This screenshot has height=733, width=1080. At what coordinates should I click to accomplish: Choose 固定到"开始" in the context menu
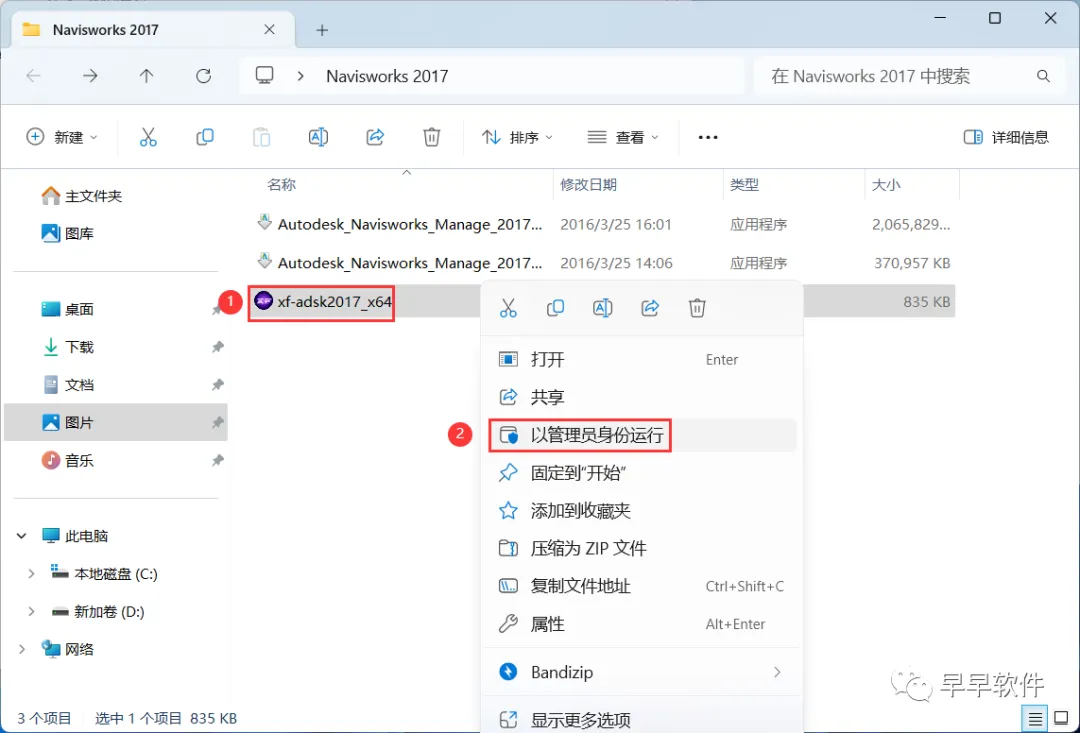coord(642,473)
